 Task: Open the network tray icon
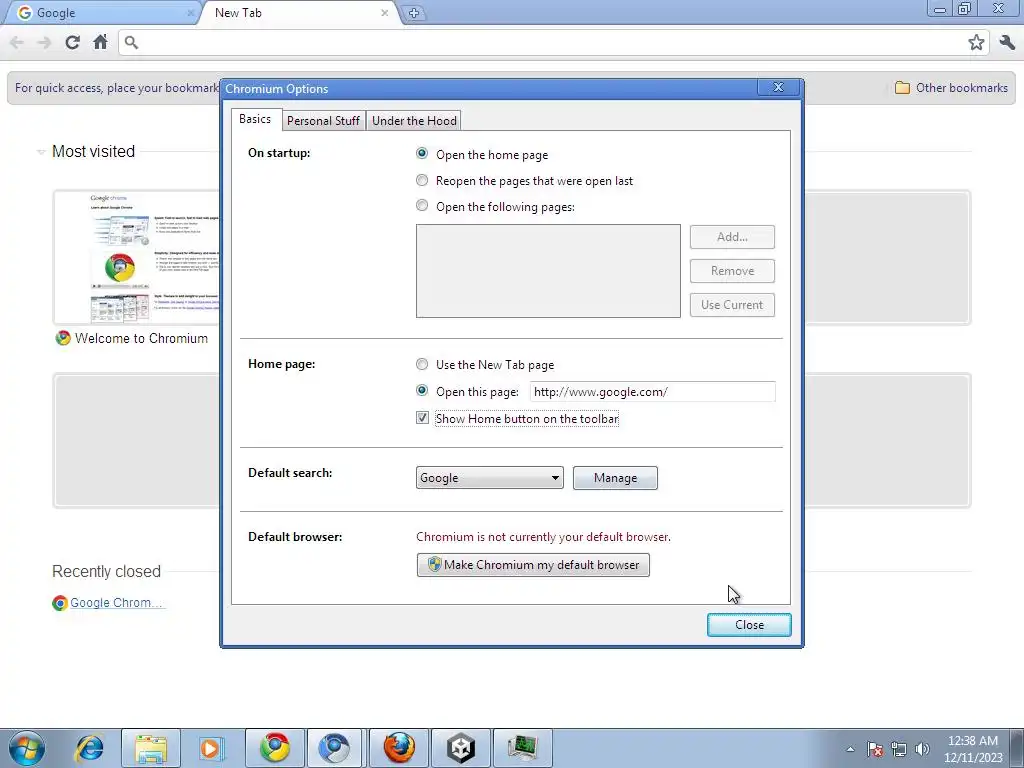(899, 749)
